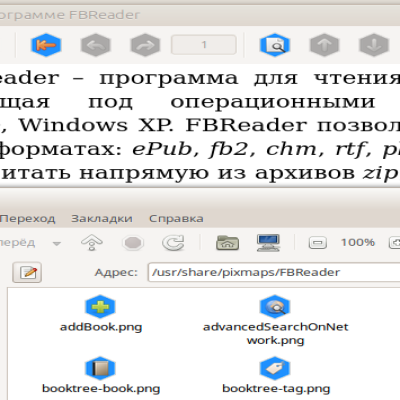Click the find previous up arrow icon
This screenshot has width=400, height=400.
(324, 45)
